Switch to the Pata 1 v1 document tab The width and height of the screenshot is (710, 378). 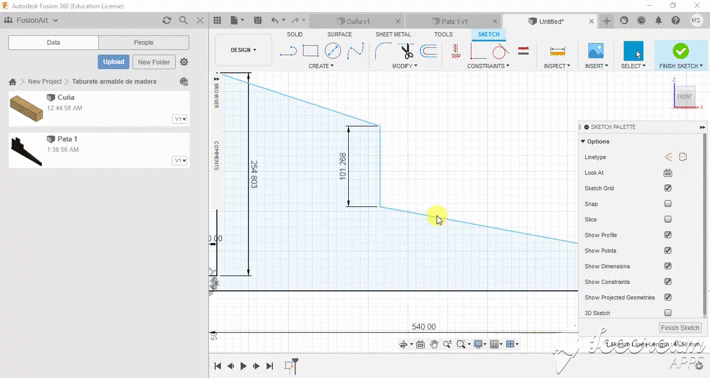tap(453, 21)
